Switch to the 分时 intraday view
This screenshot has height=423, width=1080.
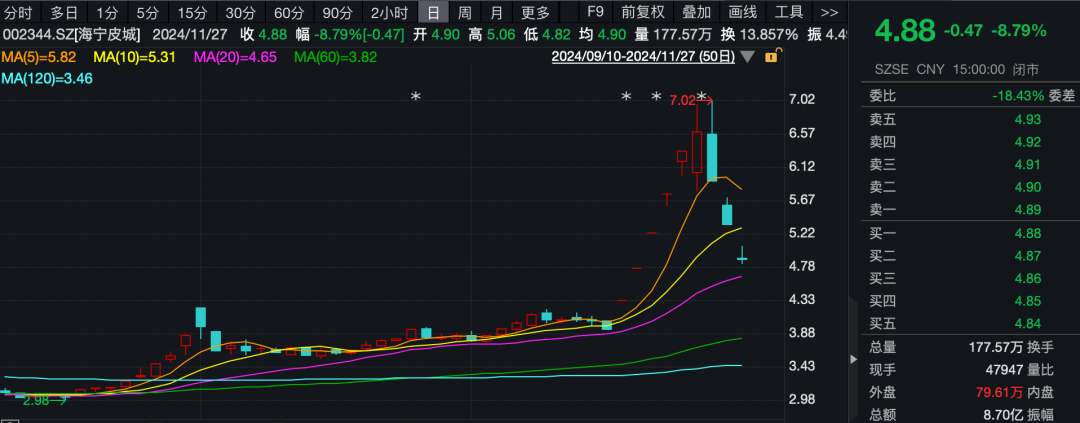coord(18,13)
